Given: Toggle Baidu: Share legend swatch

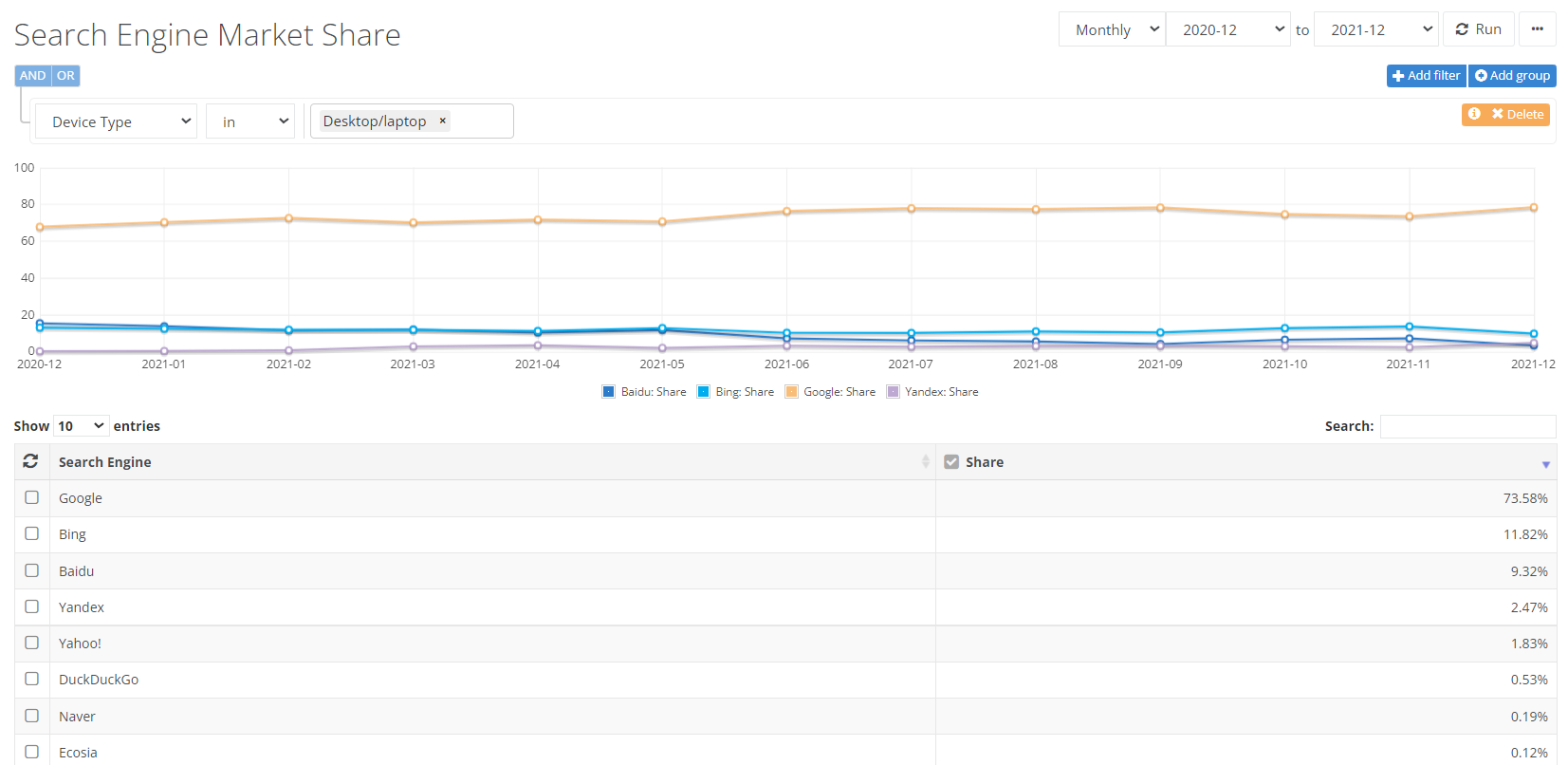Looking at the screenshot, I should click(x=609, y=392).
